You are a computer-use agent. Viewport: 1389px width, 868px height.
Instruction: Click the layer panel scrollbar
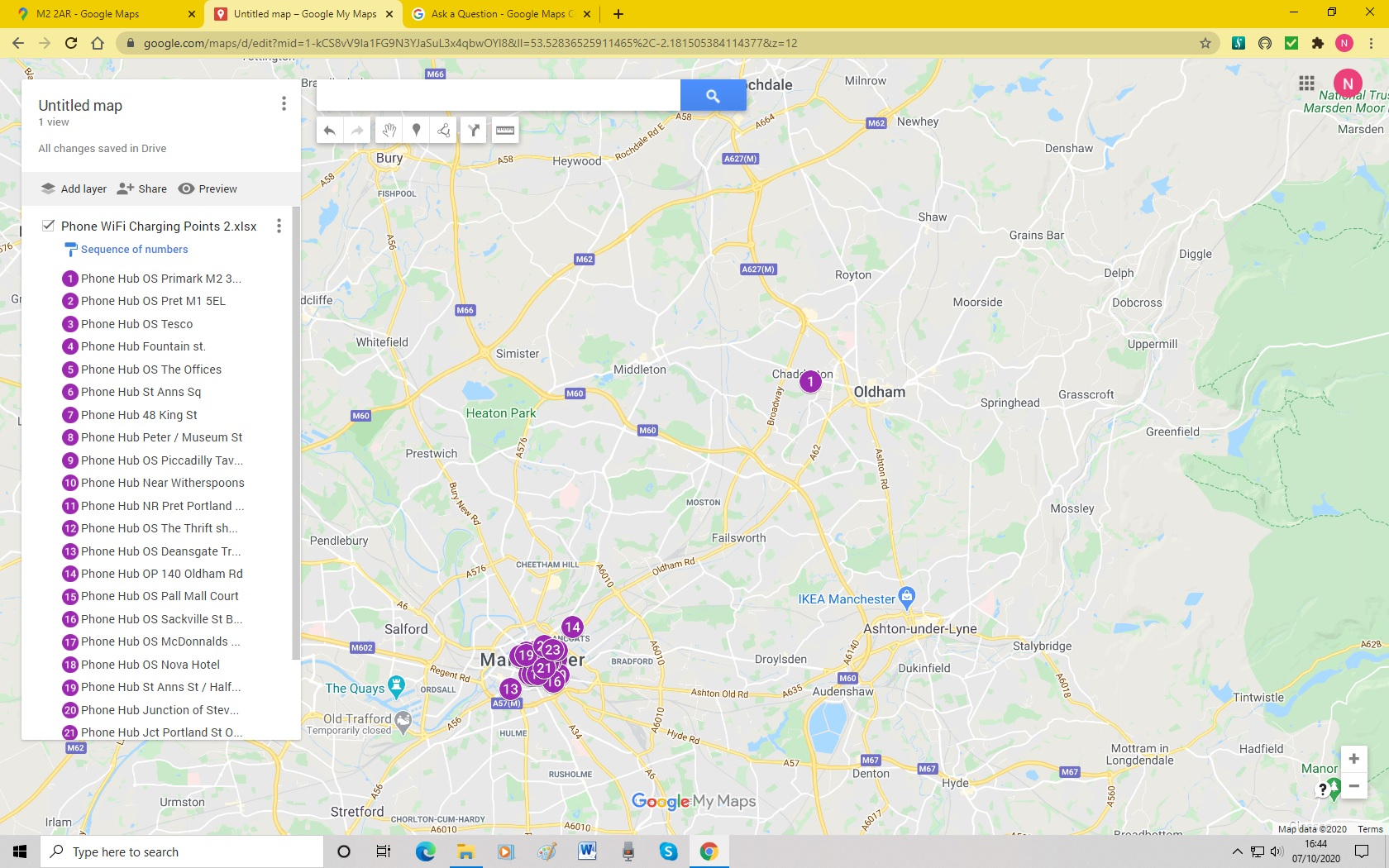click(296, 434)
